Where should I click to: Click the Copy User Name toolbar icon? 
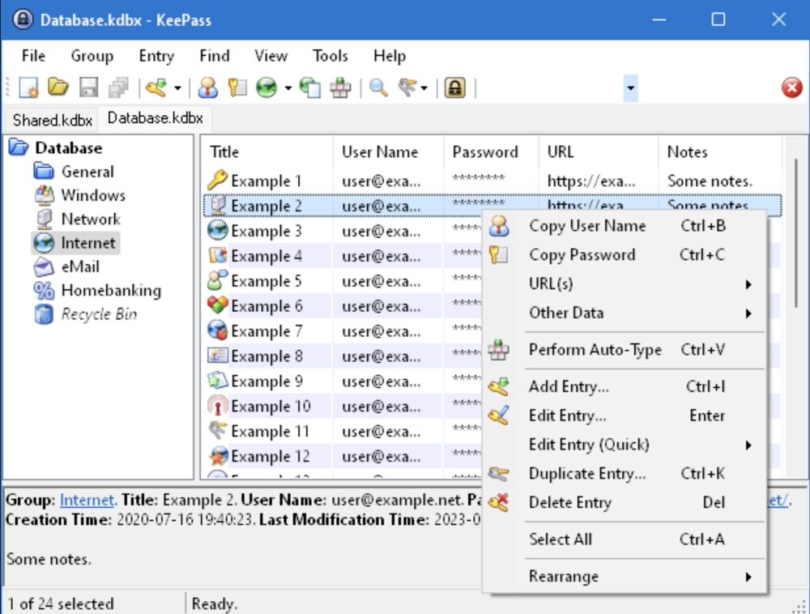pos(206,87)
